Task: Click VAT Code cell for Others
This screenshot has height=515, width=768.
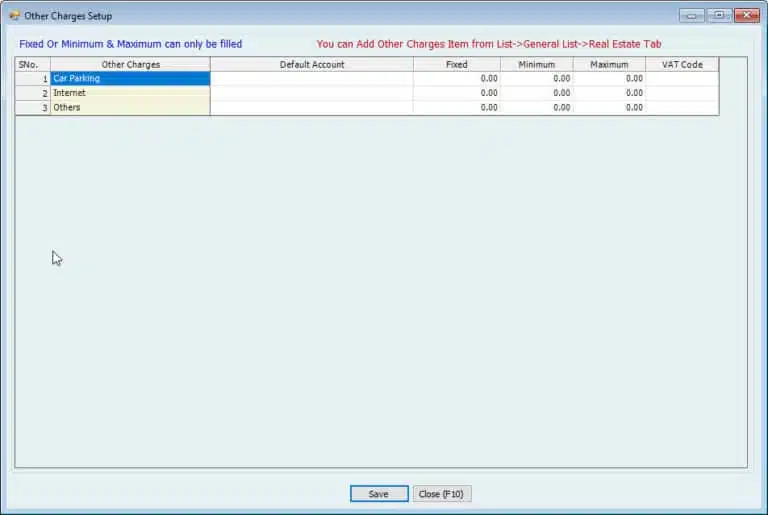Action: click(x=682, y=108)
